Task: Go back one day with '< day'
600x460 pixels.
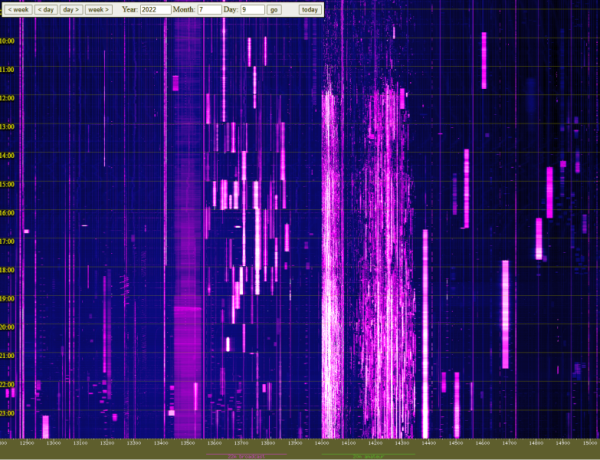Action: 46,9
